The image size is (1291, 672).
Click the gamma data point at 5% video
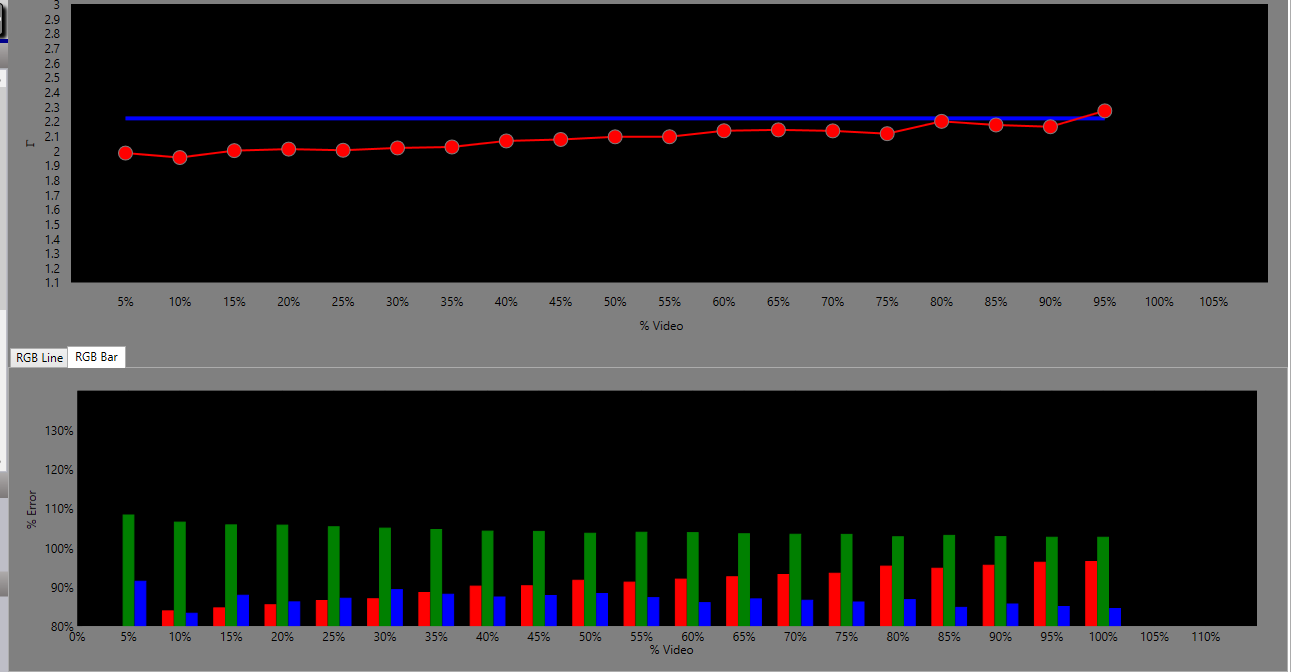tap(125, 153)
